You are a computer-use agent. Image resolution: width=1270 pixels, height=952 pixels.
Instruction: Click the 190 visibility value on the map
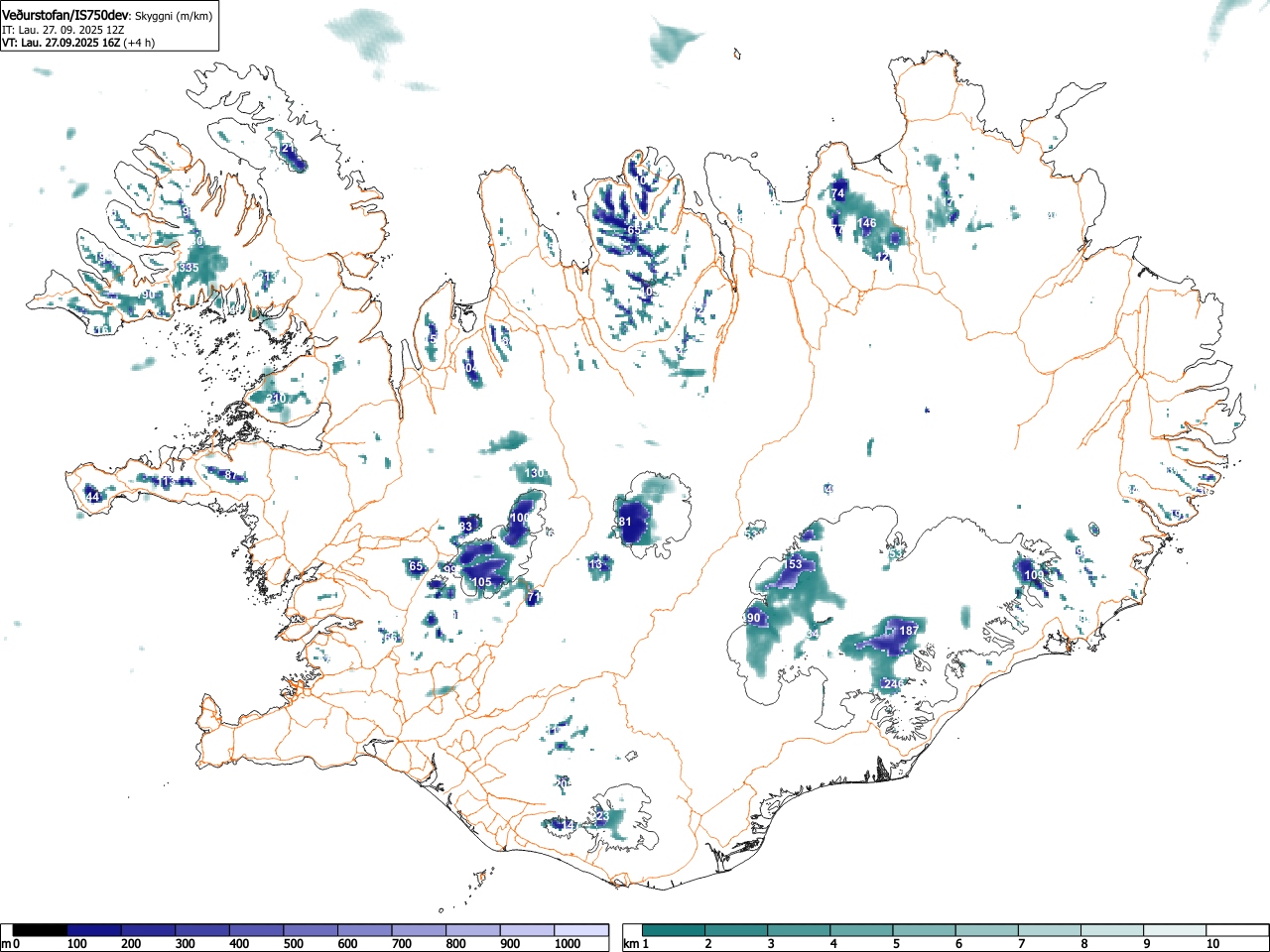click(x=751, y=618)
